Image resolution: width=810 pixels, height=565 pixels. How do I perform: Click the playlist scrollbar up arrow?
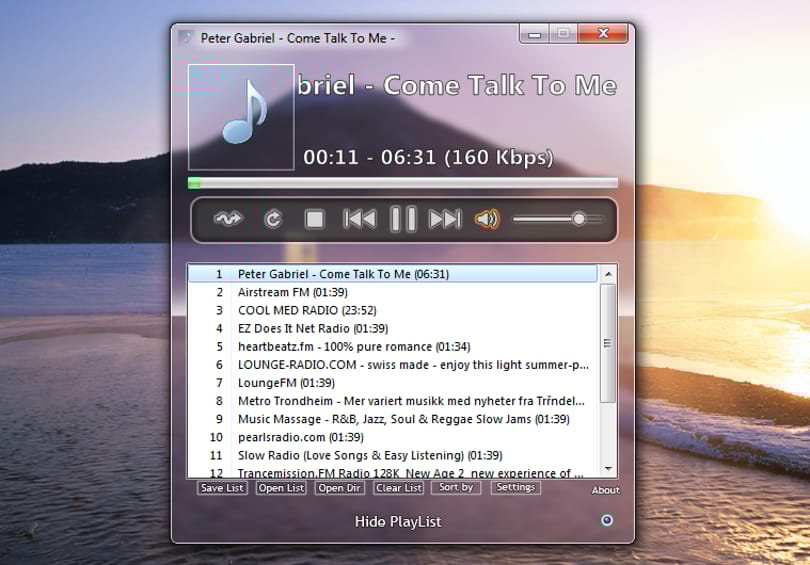pyautogui.click(x=608, y=274)
